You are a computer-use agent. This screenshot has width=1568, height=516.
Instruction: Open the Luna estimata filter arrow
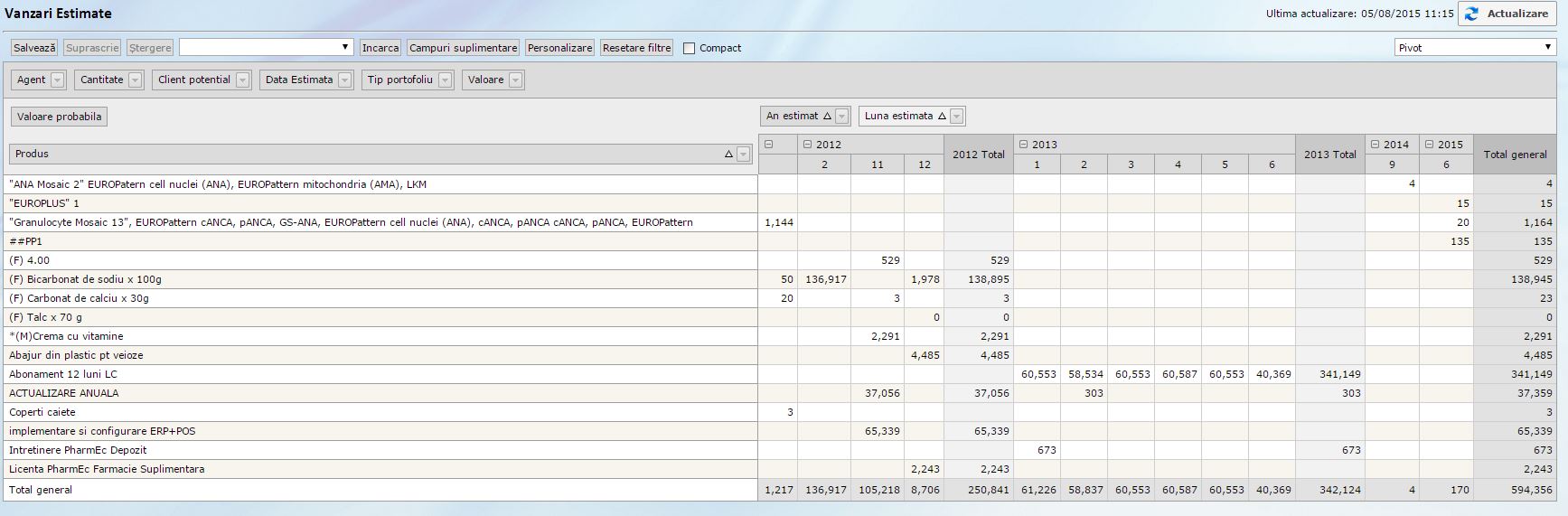click(957, 117)
